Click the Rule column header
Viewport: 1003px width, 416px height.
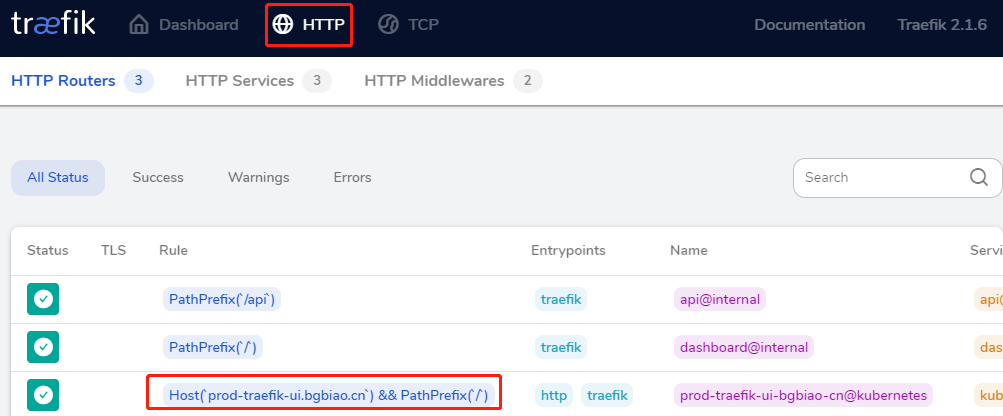pyautogui.click(x=173, y=250)
